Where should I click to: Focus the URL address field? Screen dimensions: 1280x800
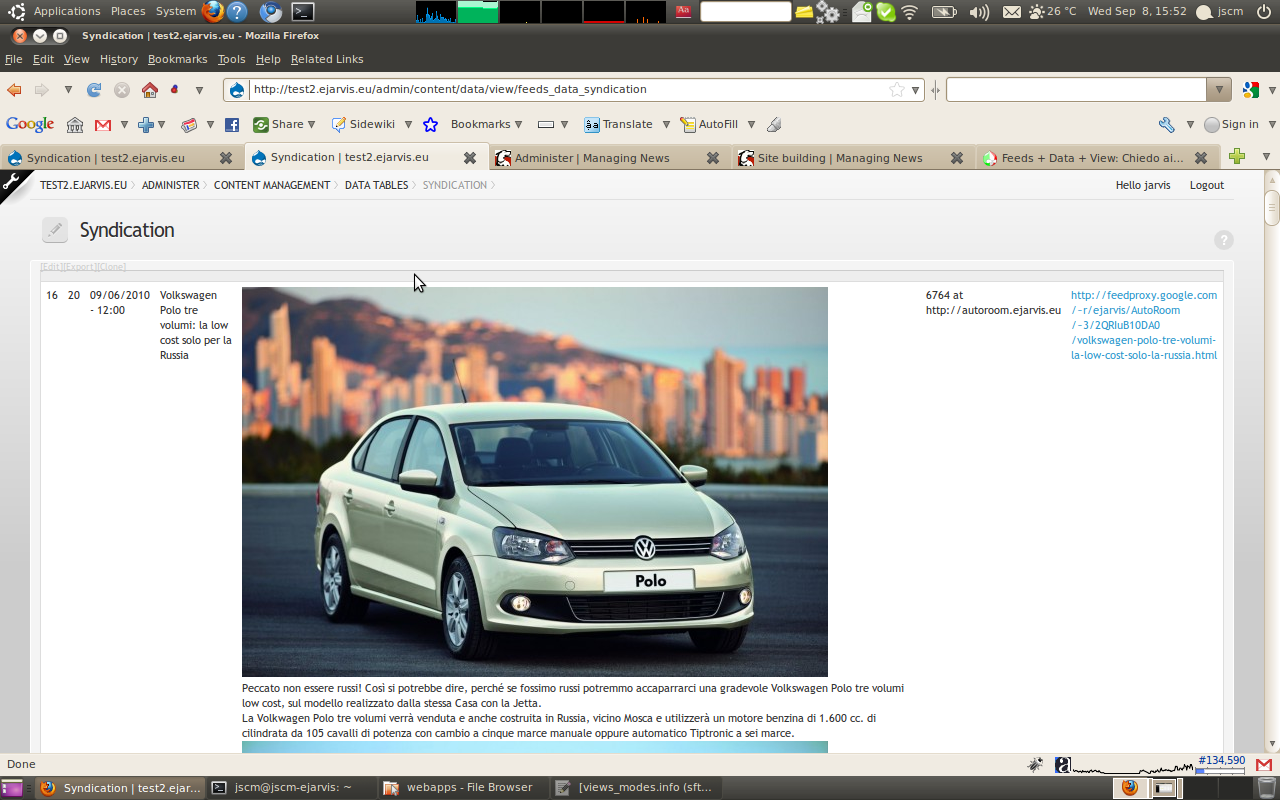pyautogui.click(x=567, y=90)
